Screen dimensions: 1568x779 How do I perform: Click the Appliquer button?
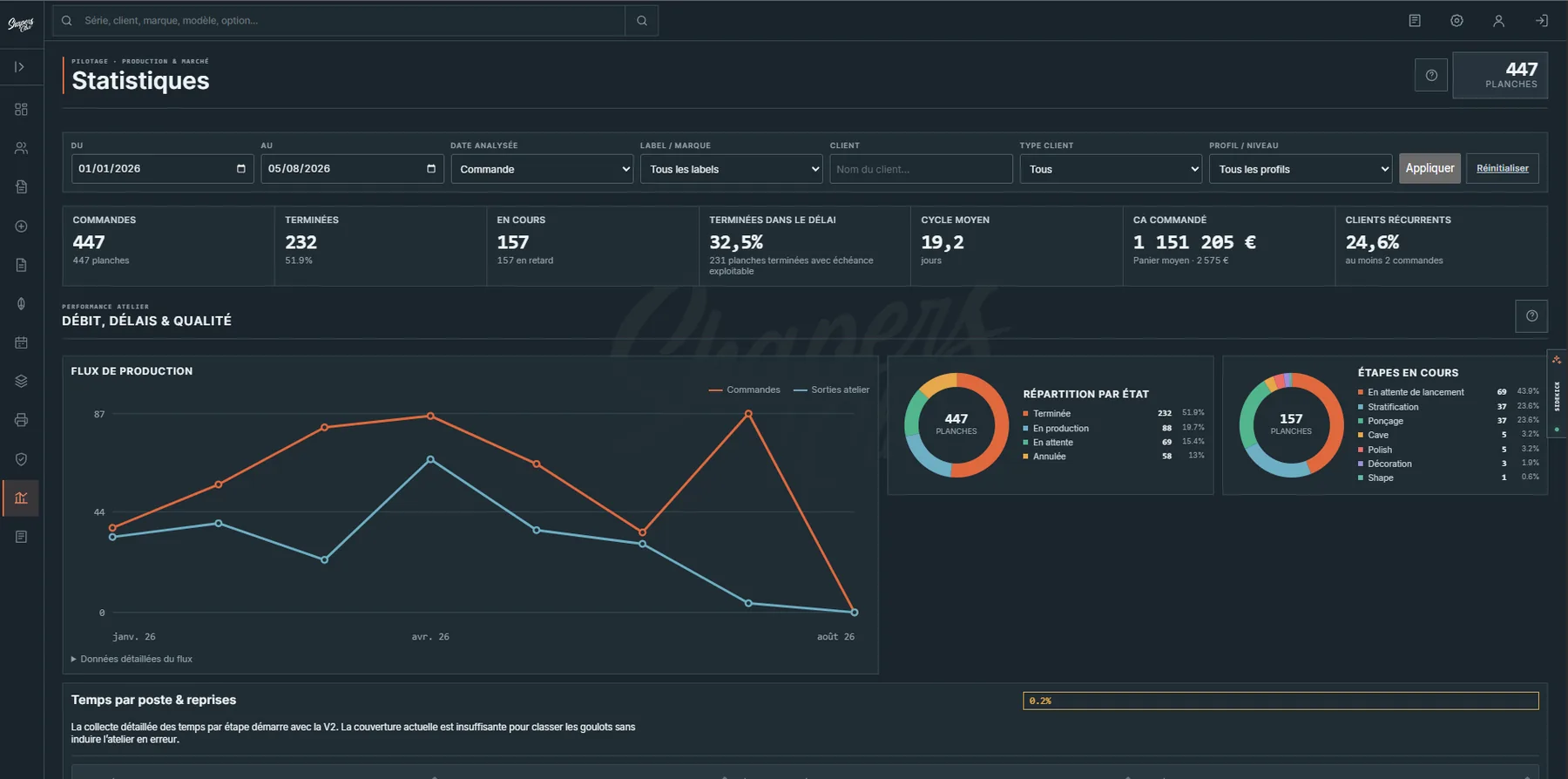click(x=1429, y=168)
